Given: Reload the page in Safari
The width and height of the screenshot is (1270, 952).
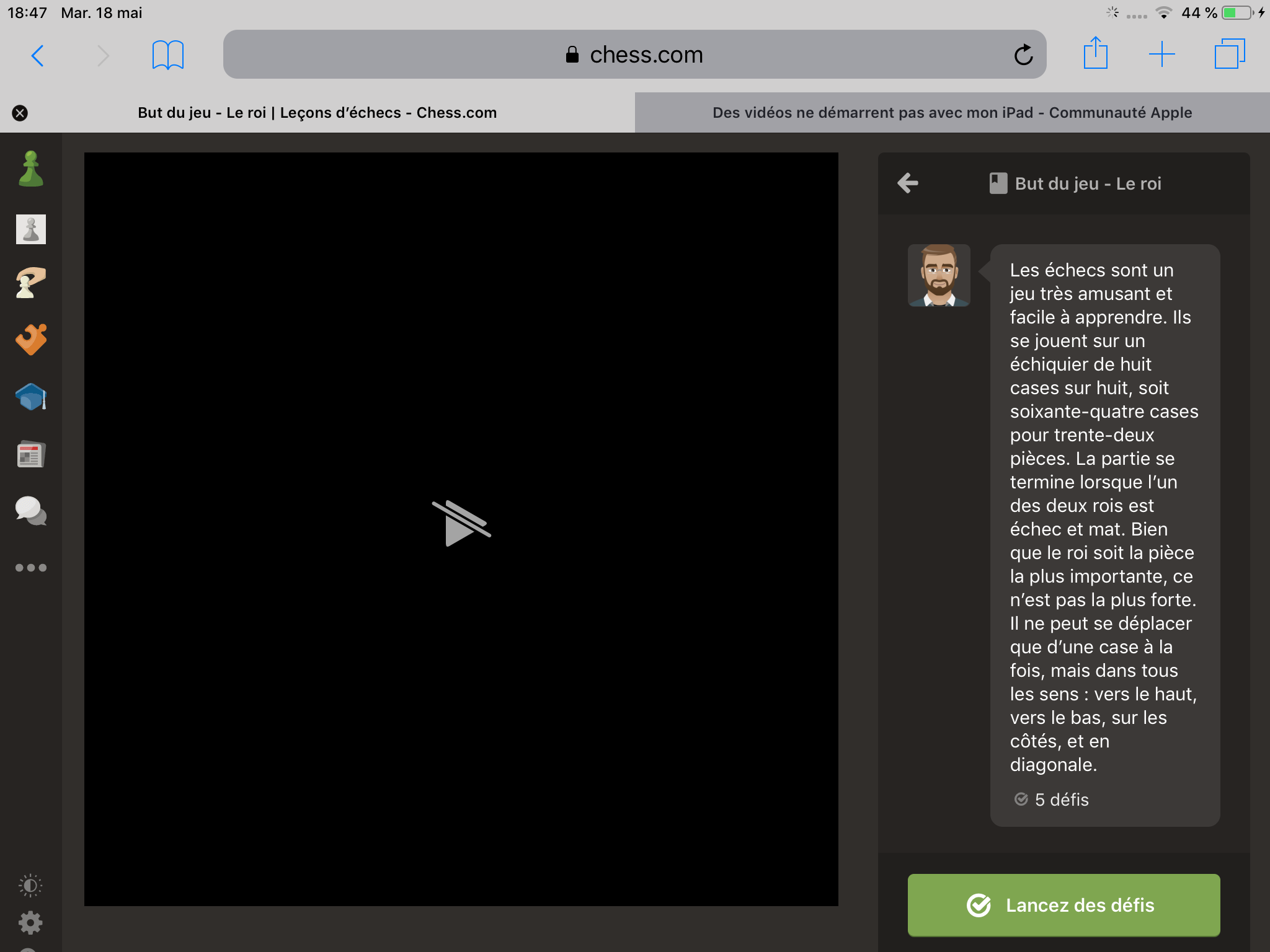Looking at the screenshot, I should point(1023,55).
